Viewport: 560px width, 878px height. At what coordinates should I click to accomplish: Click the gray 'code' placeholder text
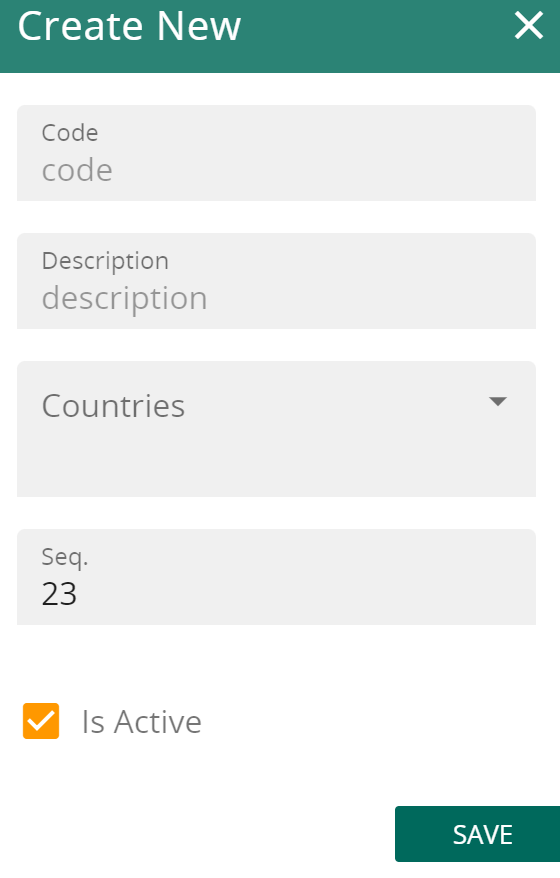(x=77, y=170)
